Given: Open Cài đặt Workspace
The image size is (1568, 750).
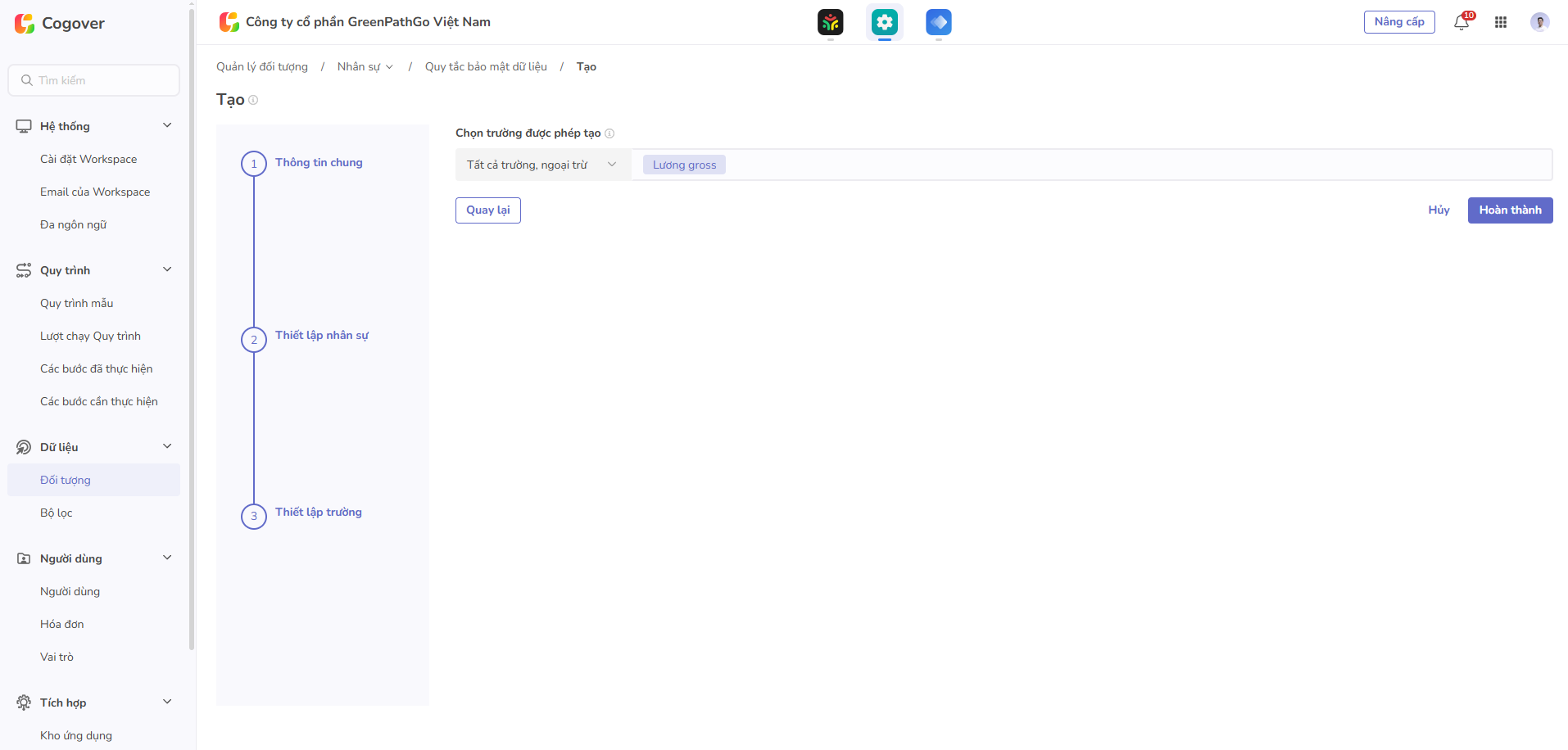Looking at the screenshot, I should (x=88, y=159).
